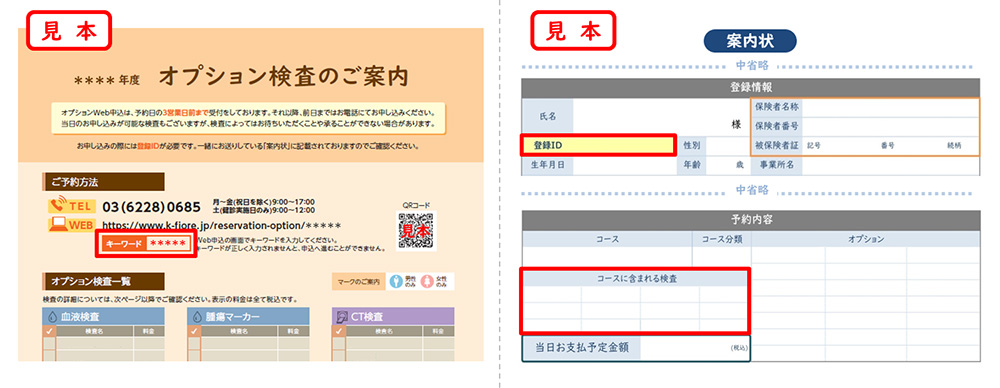1000x388 pixels.
Task: Click the (税込) note text
Action: 739,349
